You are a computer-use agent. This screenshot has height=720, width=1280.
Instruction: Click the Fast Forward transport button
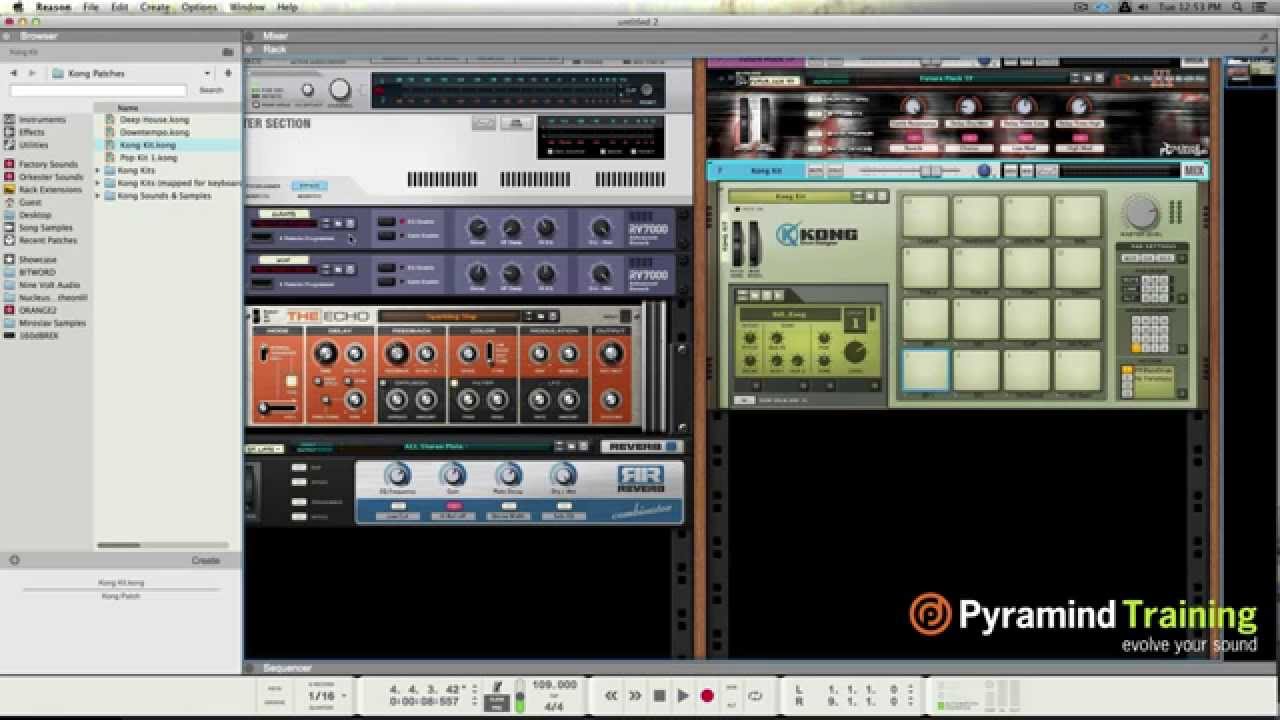pos(635,695)
